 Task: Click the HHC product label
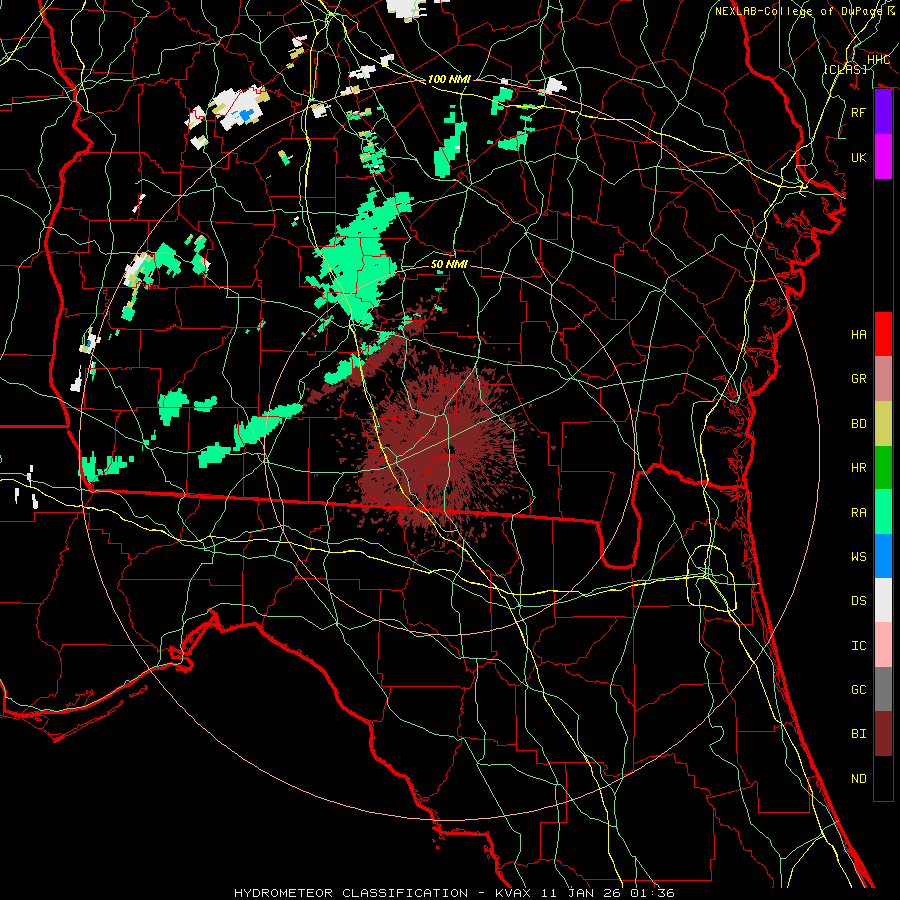pos(879,60)
